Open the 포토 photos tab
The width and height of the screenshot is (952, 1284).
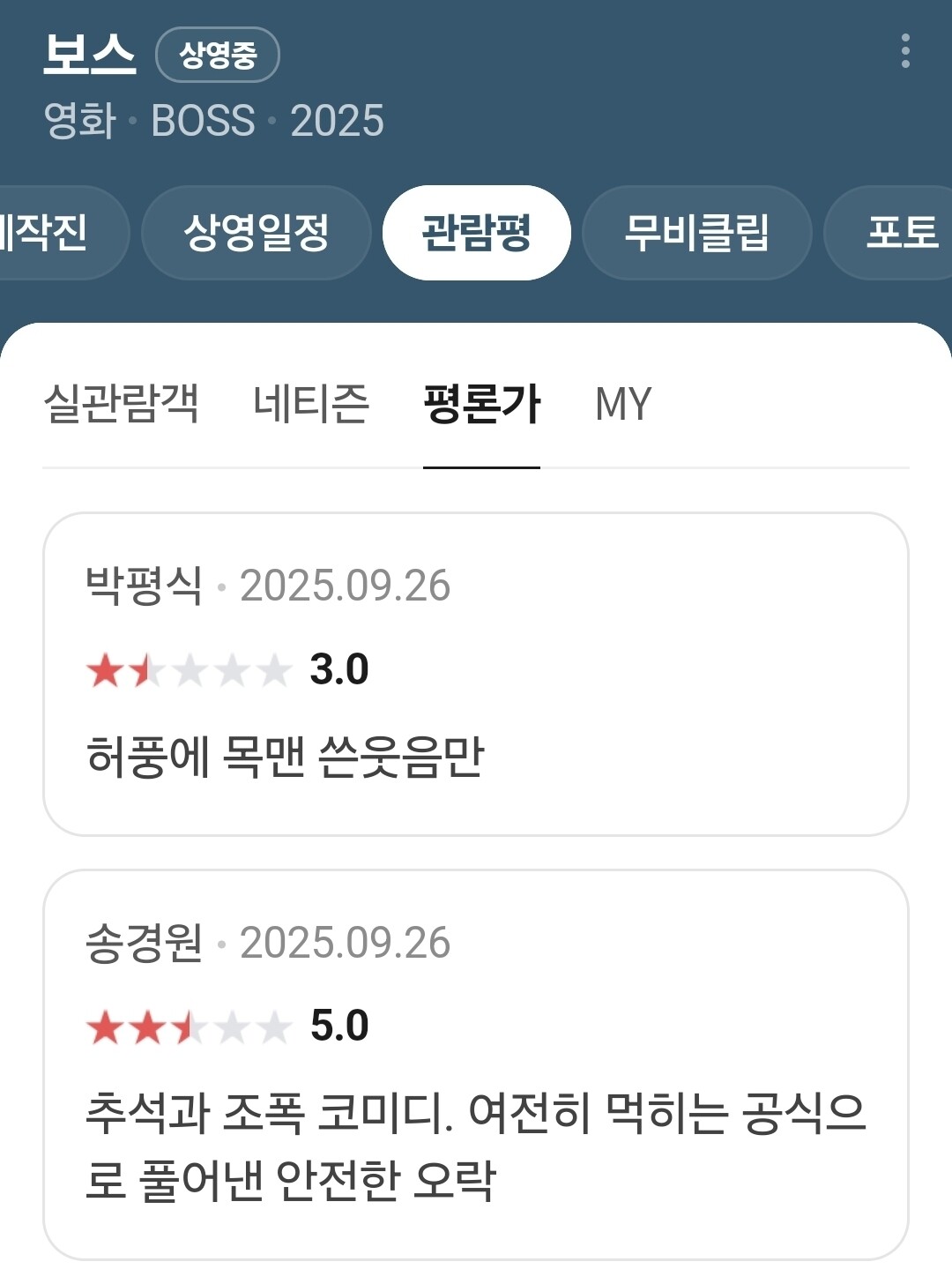pyautogui.click(x=899, y=233)
